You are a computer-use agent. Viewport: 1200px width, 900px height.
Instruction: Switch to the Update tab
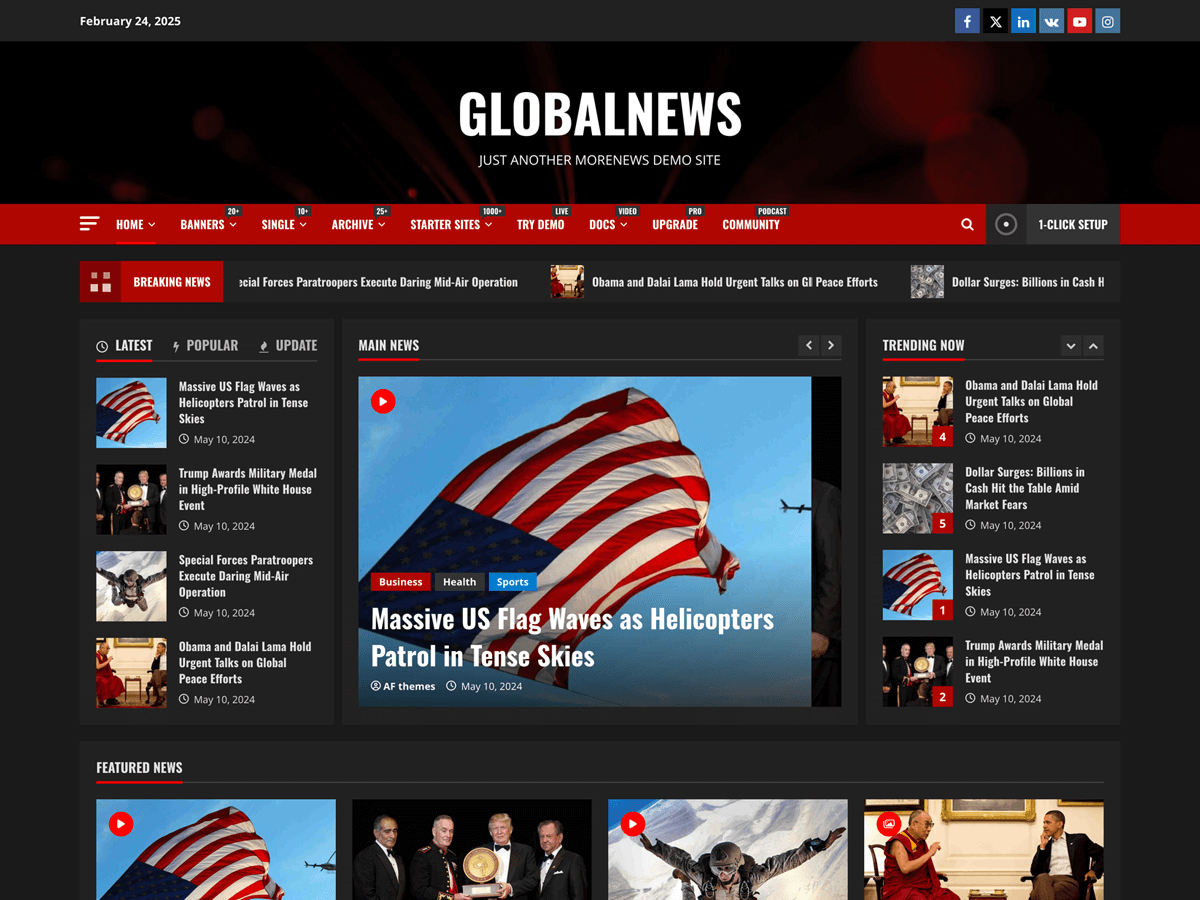[x=288, y=346]
